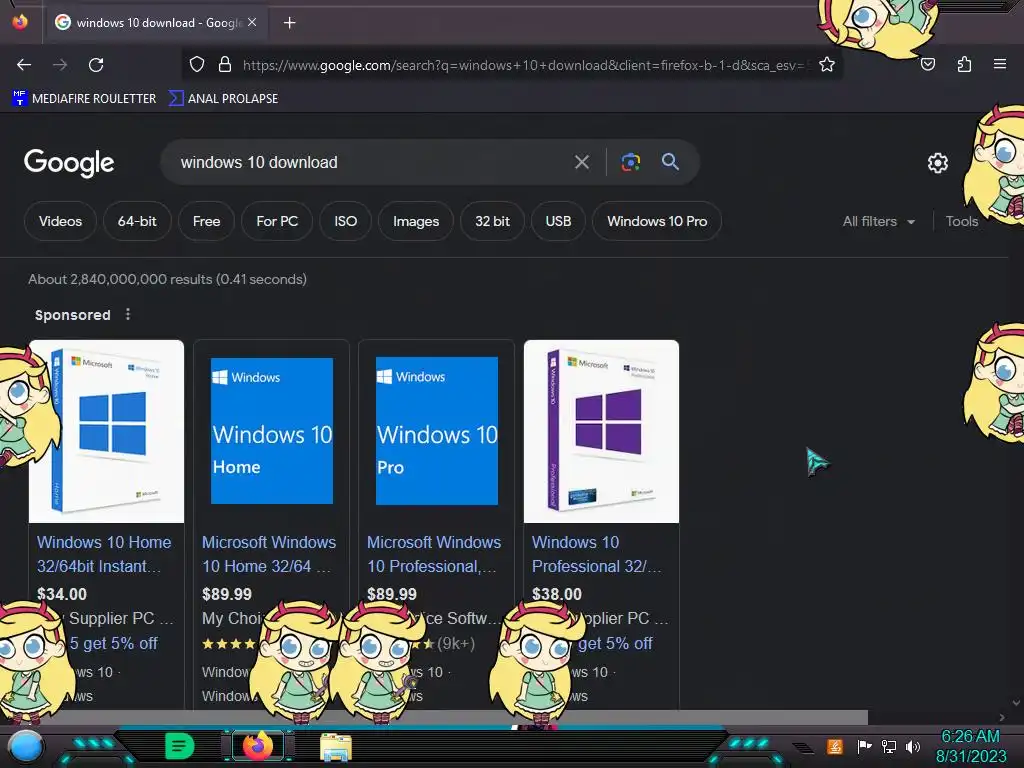Open the green notes app on taskbar
The image size is (1024, 768).
tap(179, 746)
